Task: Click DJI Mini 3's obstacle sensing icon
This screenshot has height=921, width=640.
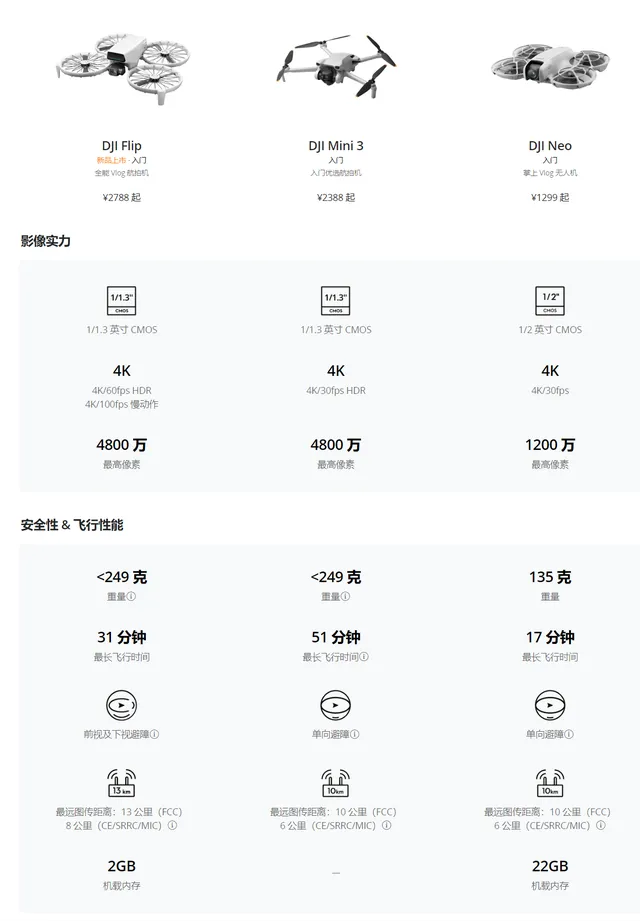Action: coord(336,705)
